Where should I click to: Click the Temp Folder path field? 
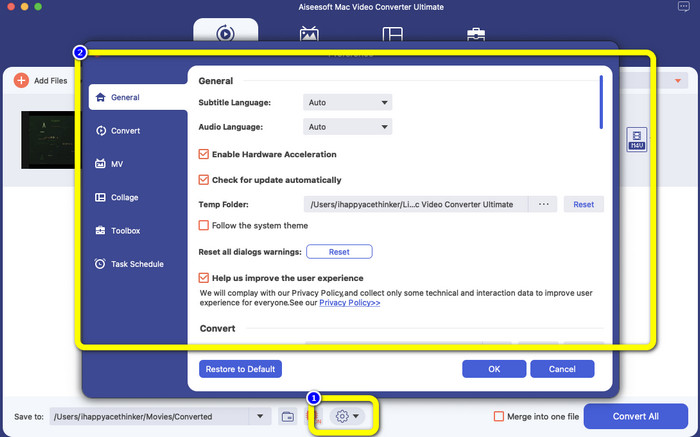point(416,204)
